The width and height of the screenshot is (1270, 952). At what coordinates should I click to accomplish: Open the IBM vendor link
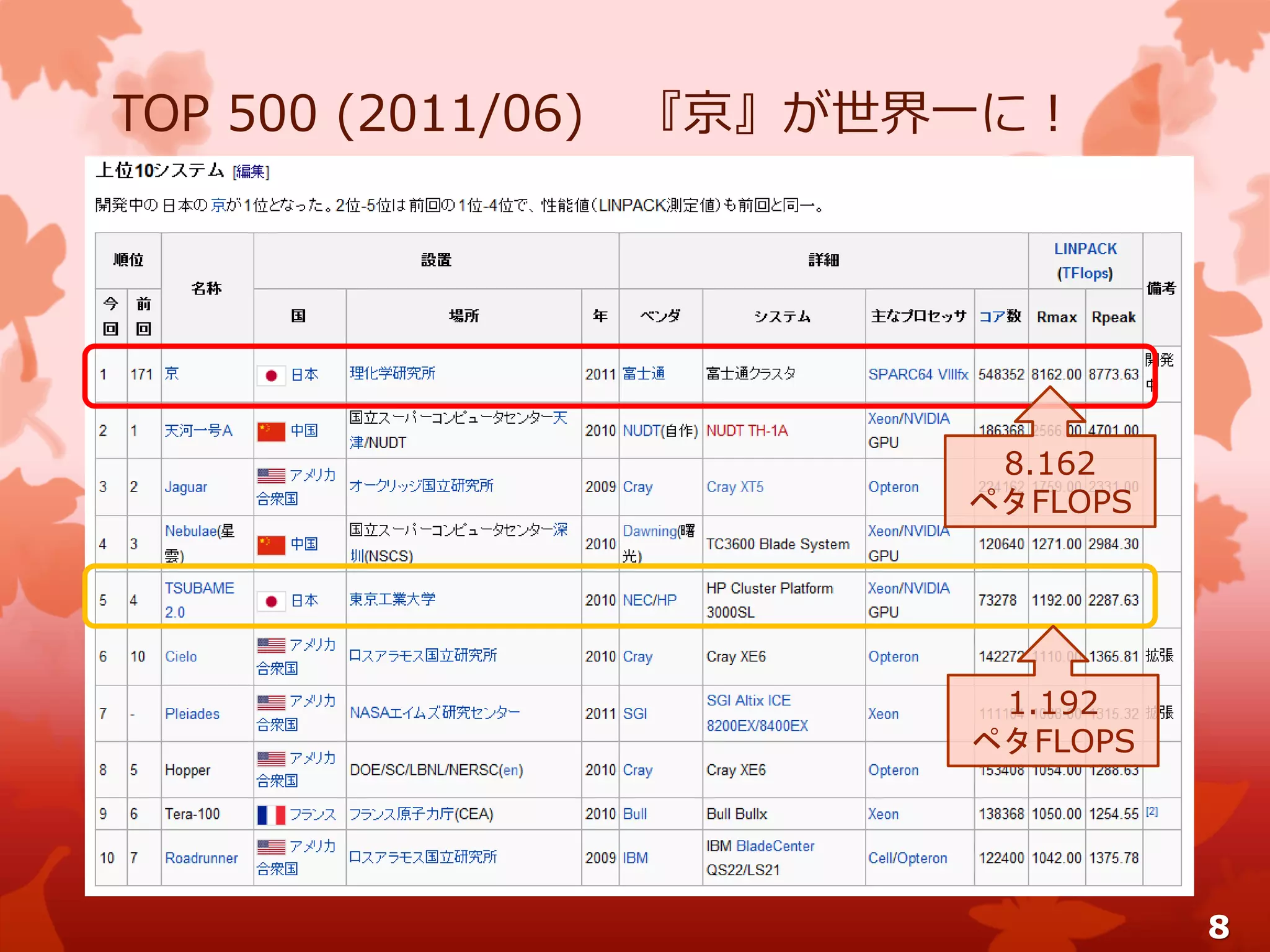[636, 858]
